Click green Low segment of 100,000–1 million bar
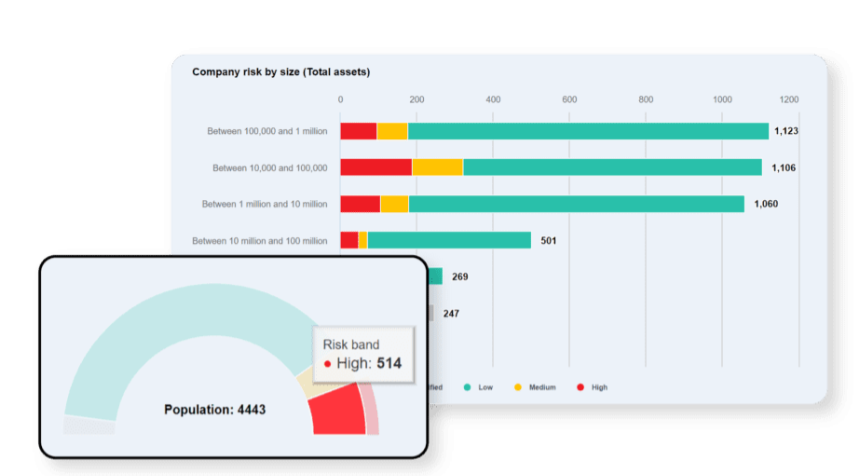Viewport: 861px width, 476px height. (588, 131)
